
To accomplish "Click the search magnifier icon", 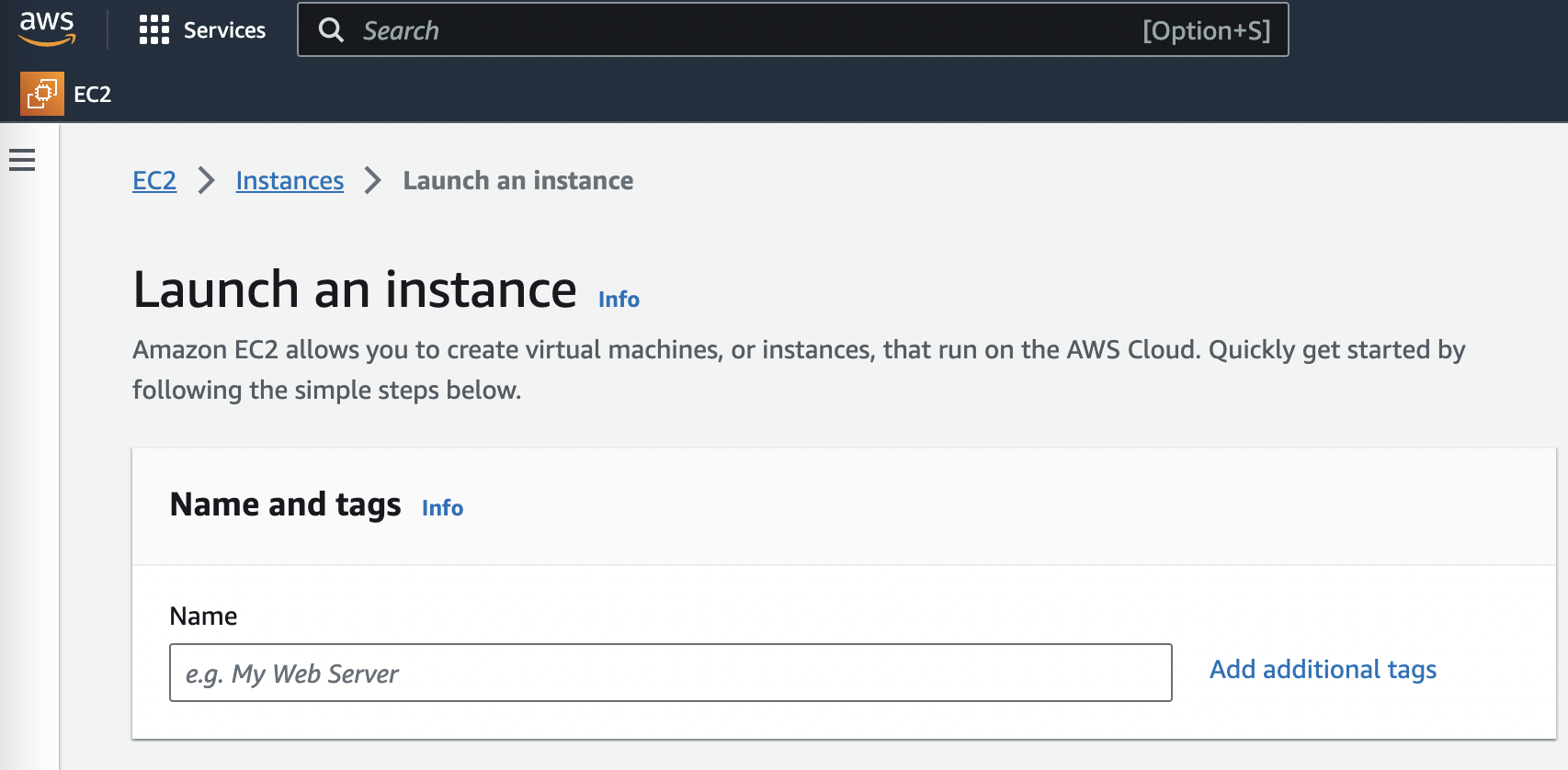I will click(331, 30).
